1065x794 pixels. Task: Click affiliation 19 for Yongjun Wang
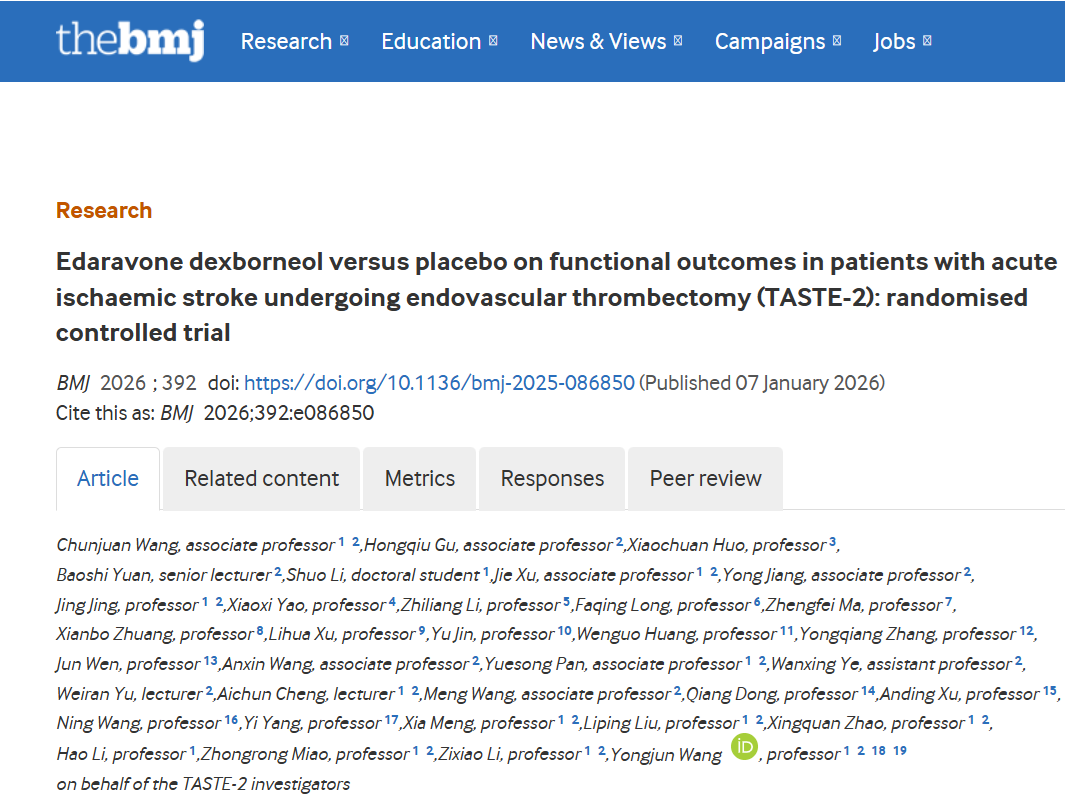[900, 750]
